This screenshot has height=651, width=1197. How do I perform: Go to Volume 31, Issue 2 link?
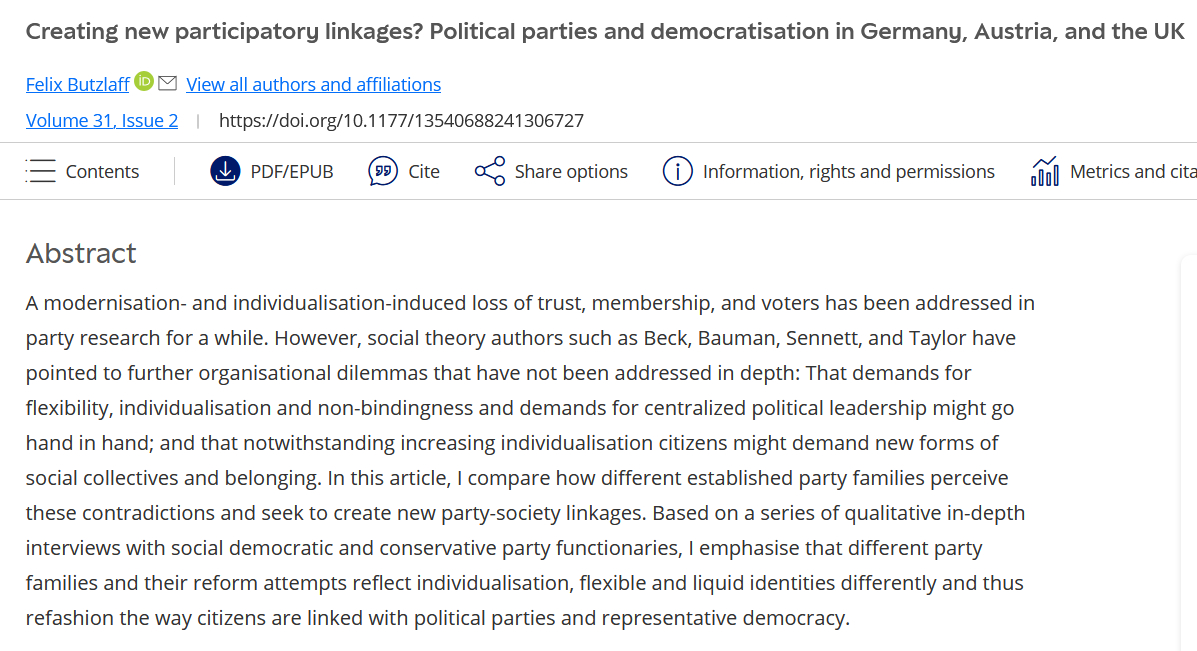coord(102,121)
